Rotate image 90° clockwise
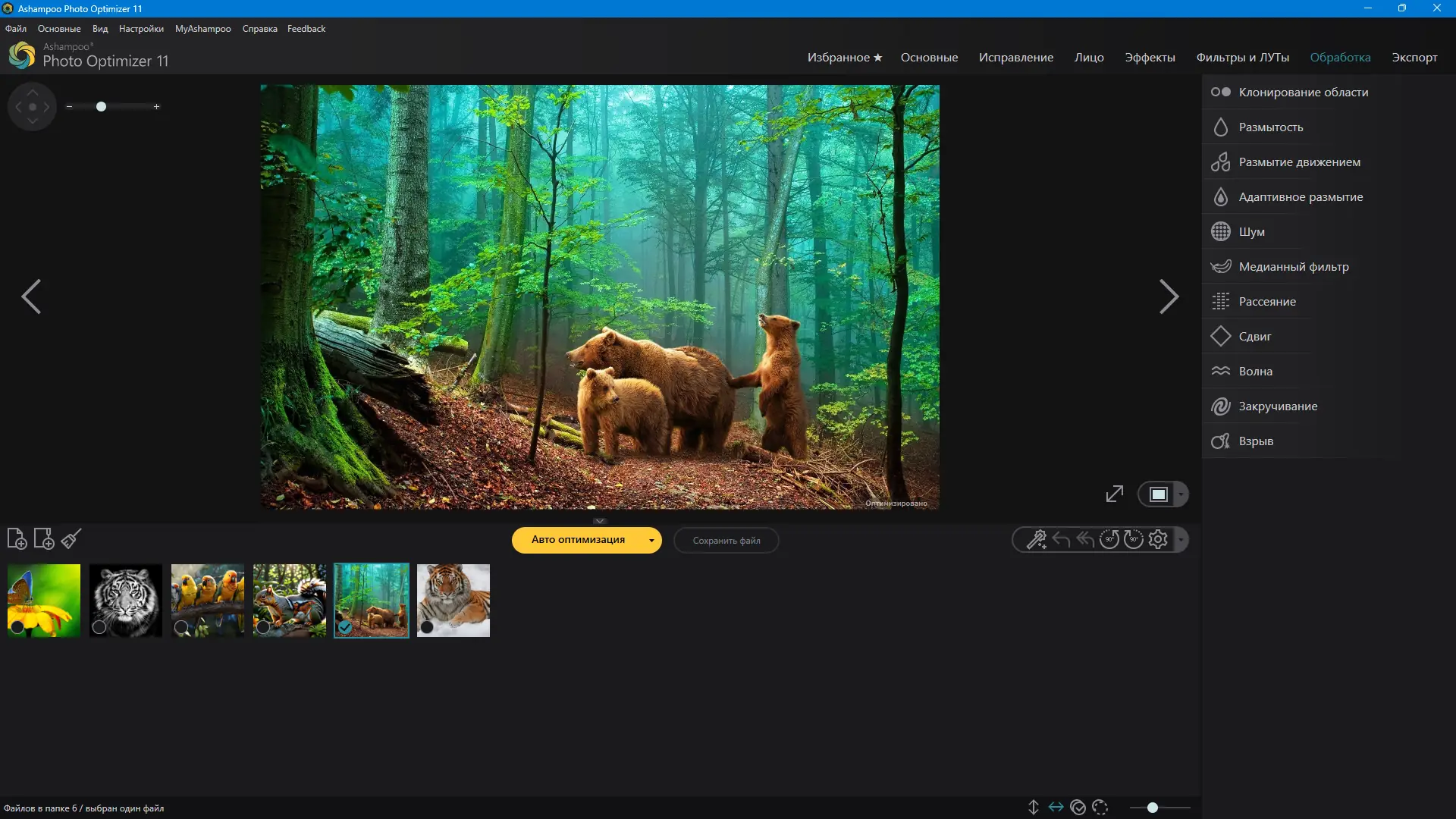This screenshot has width=1456, height=819. pyautogui.click(x=1133, y=540)
